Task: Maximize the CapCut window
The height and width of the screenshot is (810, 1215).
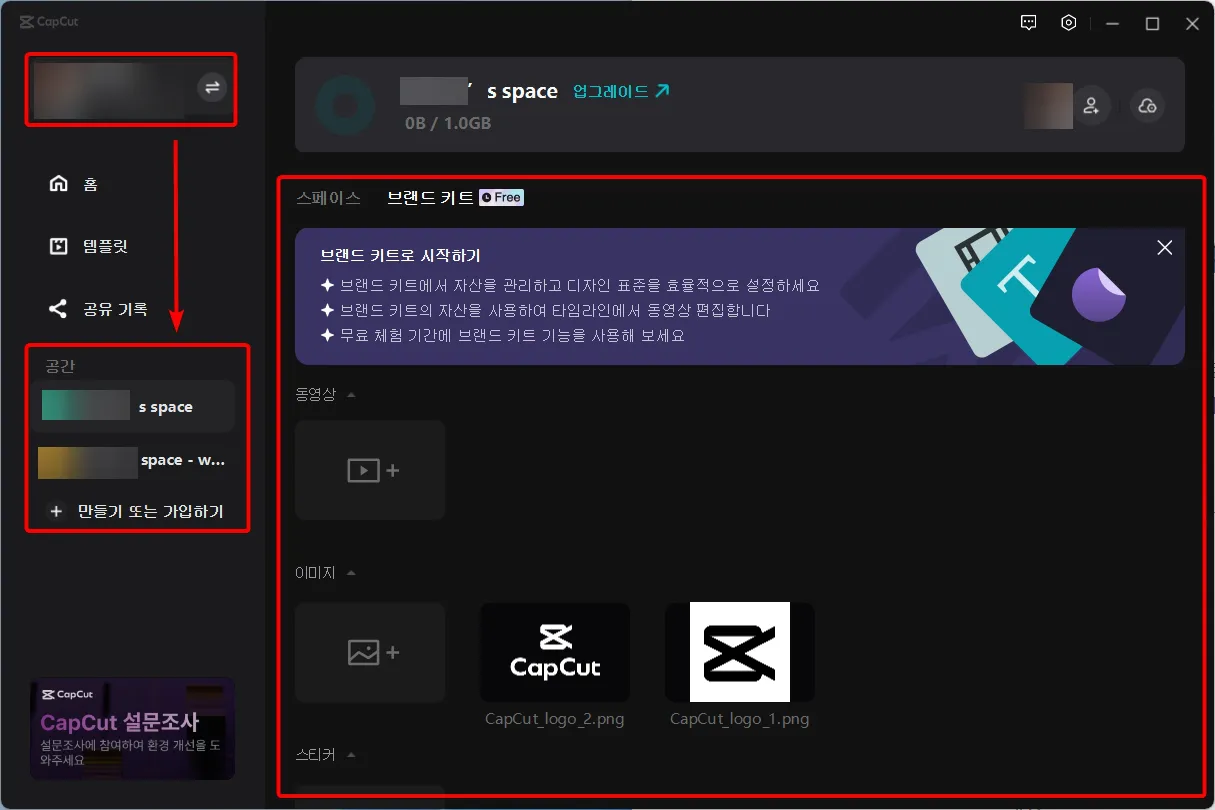Action: coord(1152,23)
